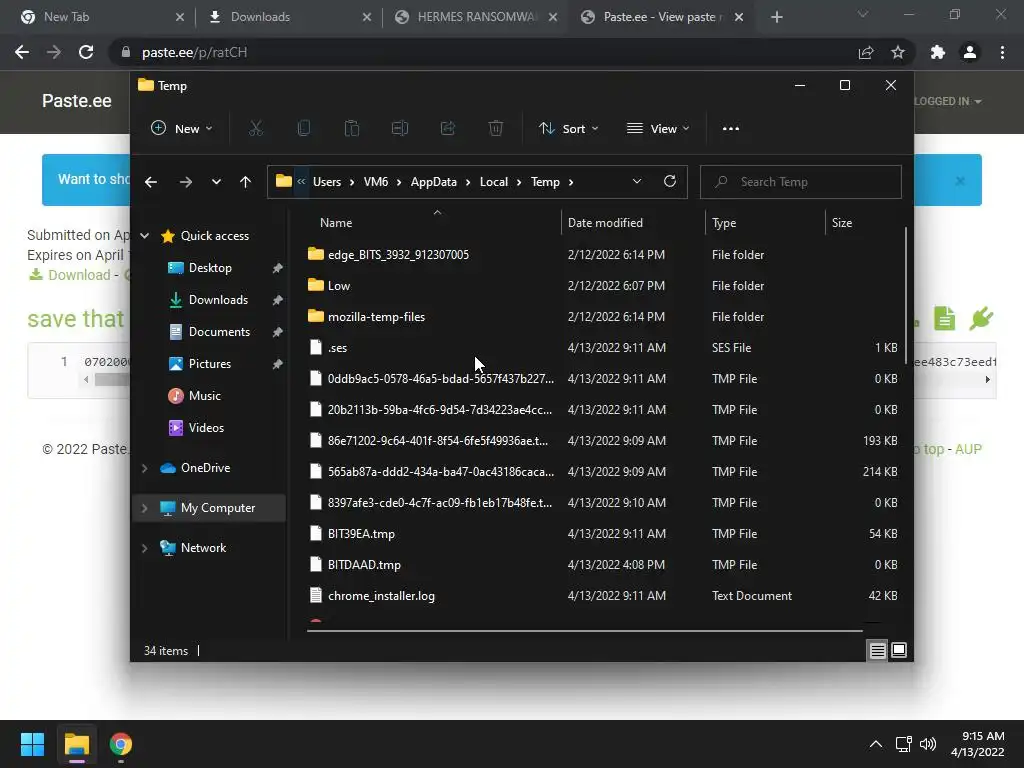The width and height of the screenshot is (1024, 768).
Task: Expand the OneDrive tree node
Action: (145, 468)
